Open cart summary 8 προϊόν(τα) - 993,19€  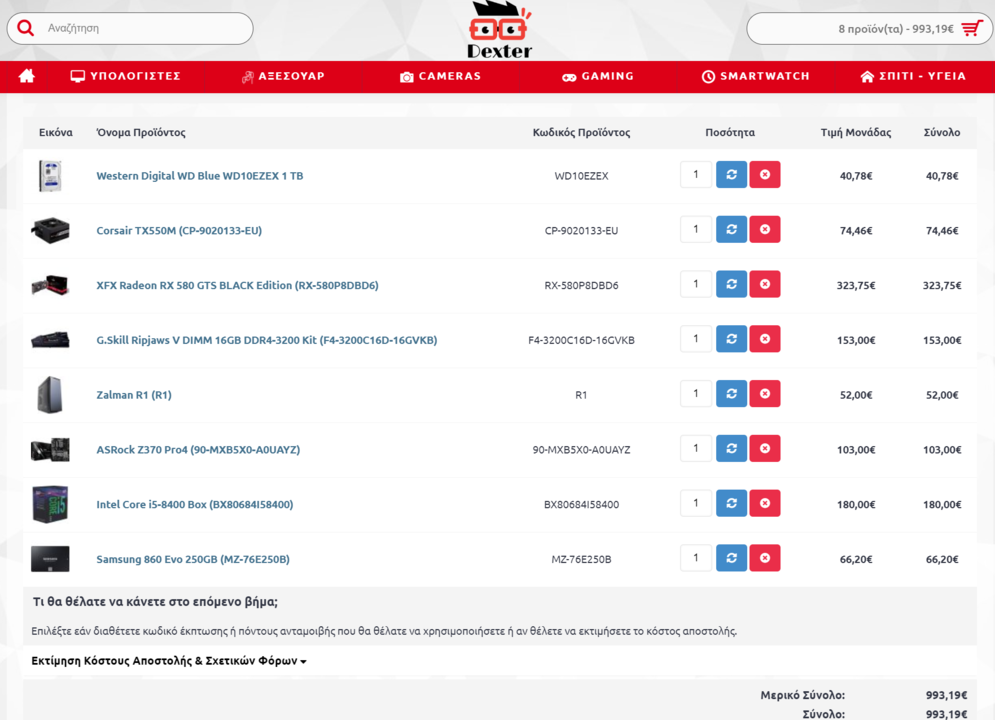click(867, 29)
